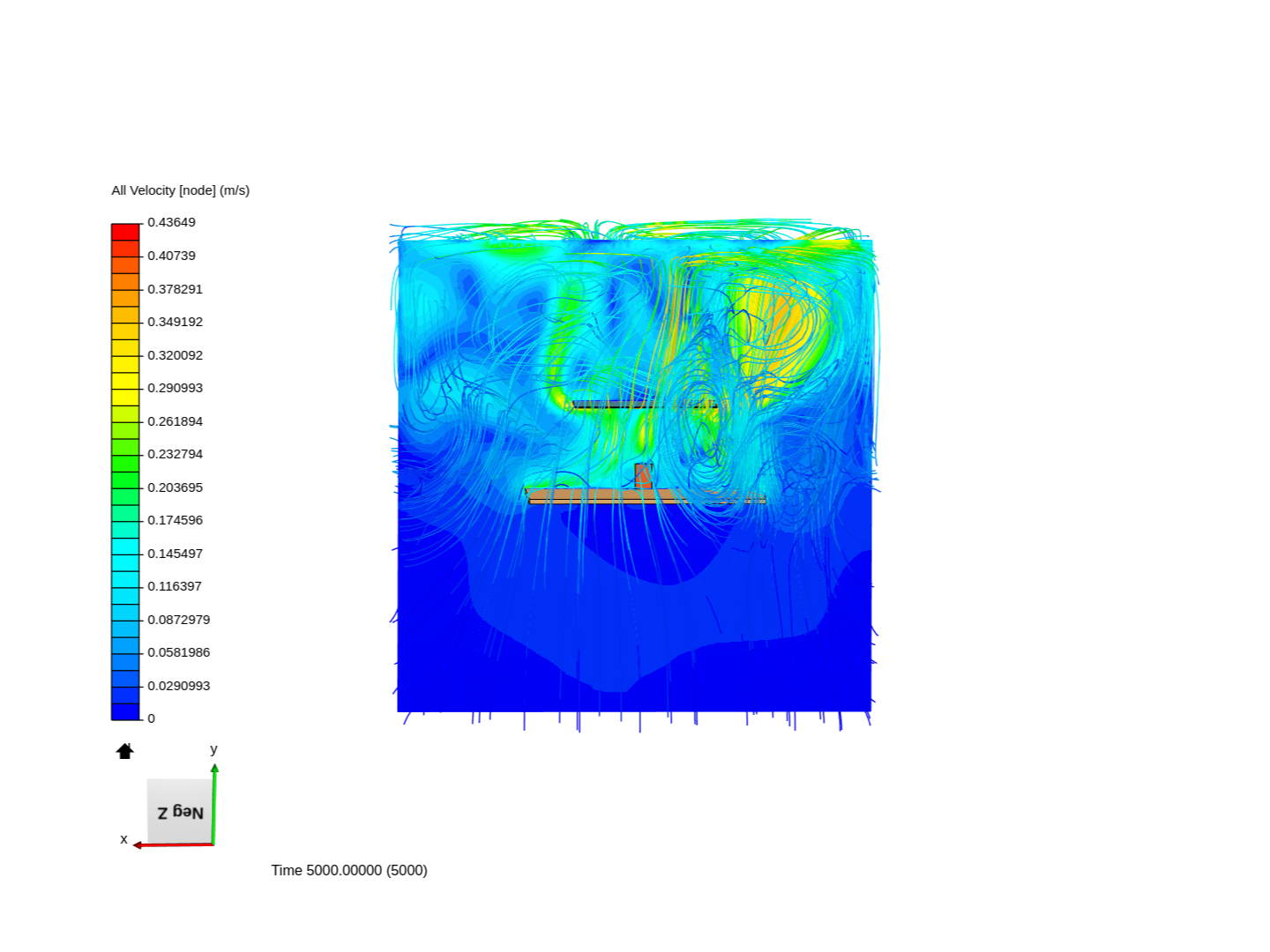This screenshot has width=1270, height=952.
Task: Click the red x axis arrow
Action: [174, 844]
